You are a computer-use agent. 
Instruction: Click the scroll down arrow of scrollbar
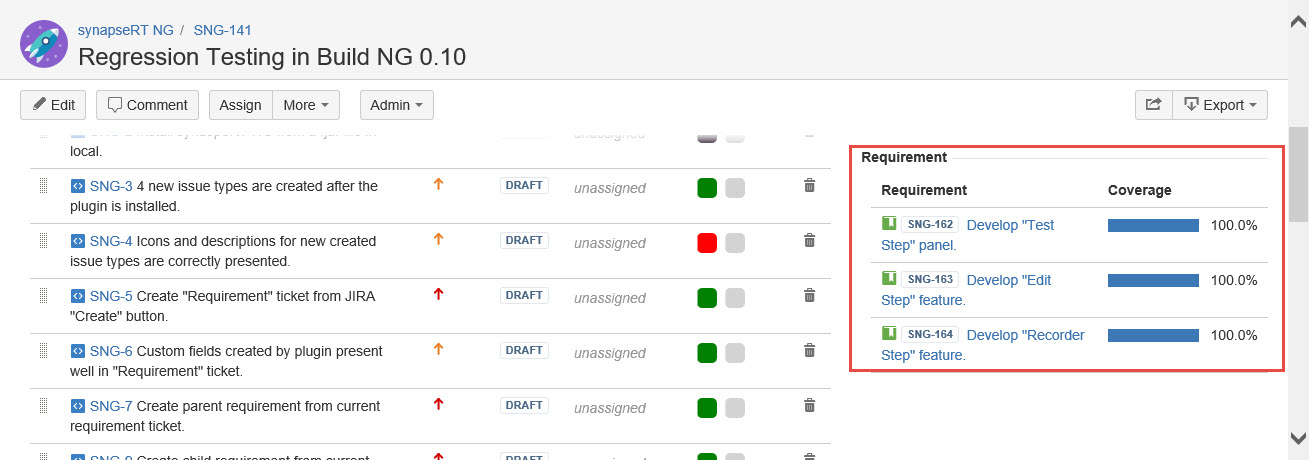pos(1299,438)
